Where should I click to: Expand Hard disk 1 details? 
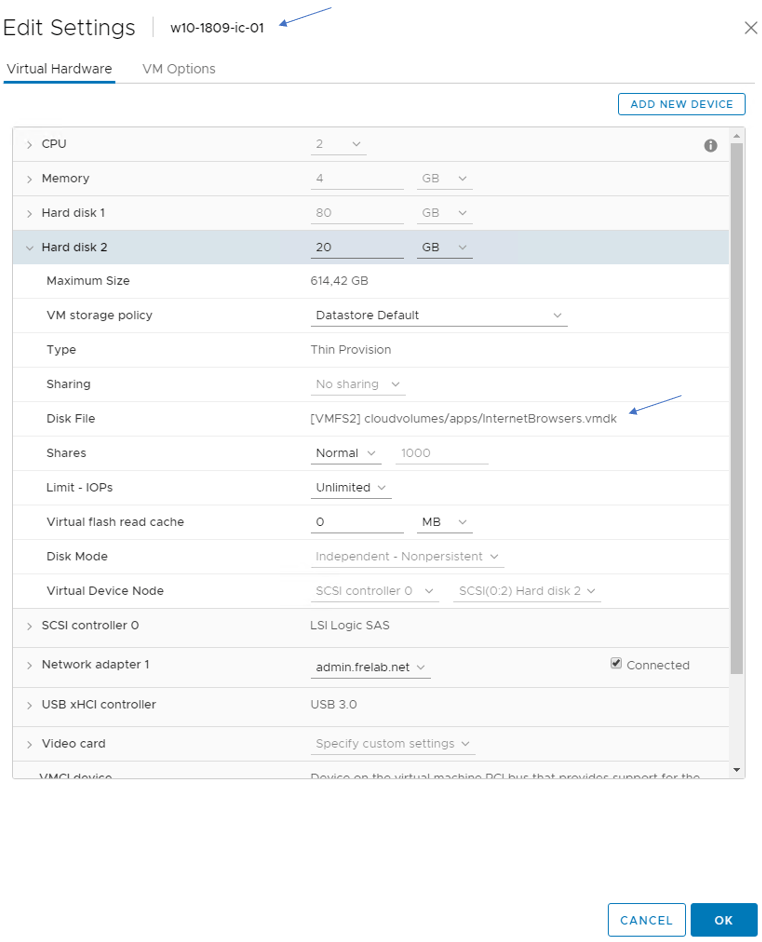pyautogui.click(x=29, y=213)
